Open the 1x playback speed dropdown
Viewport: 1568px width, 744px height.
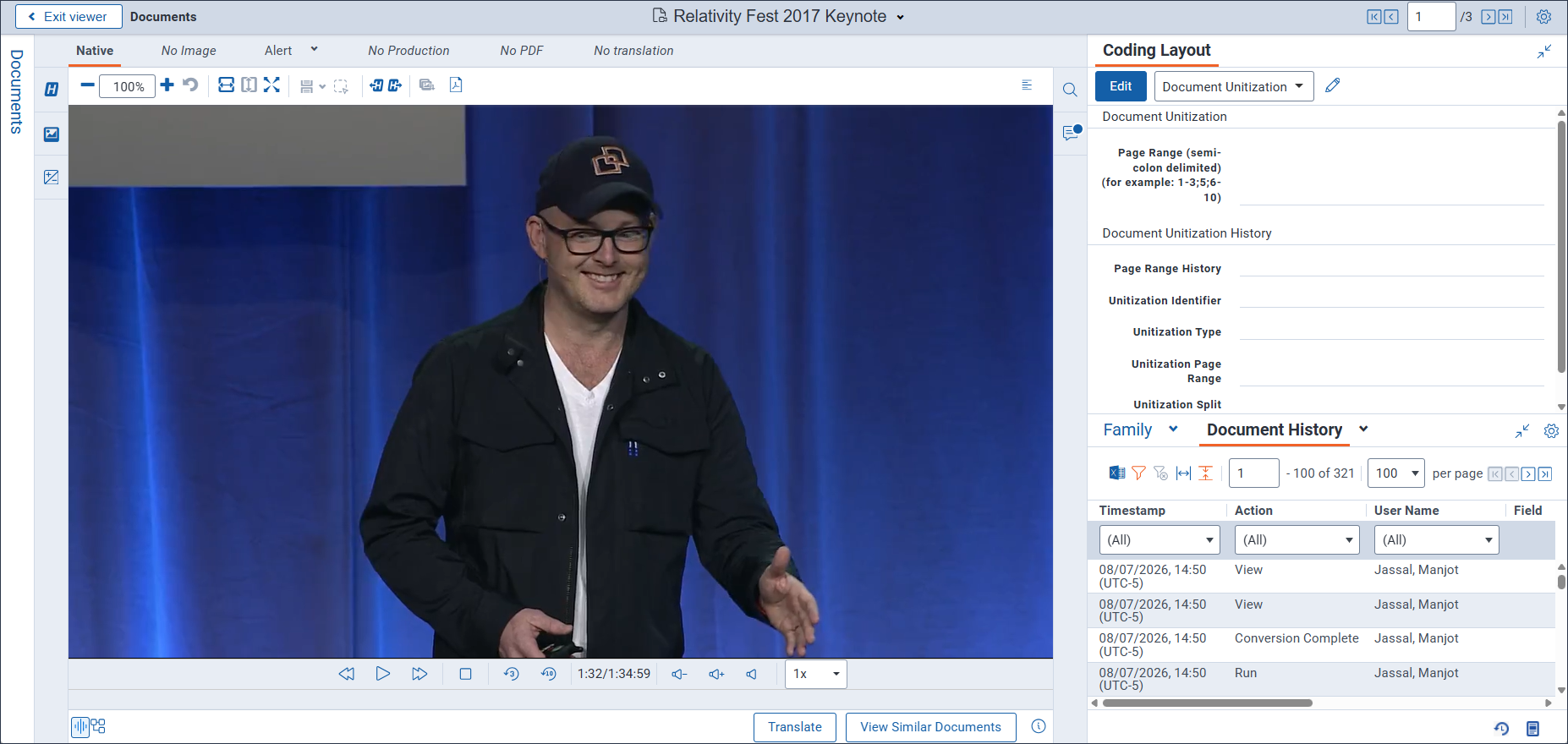pyautogui.click(x=815, y=674)
